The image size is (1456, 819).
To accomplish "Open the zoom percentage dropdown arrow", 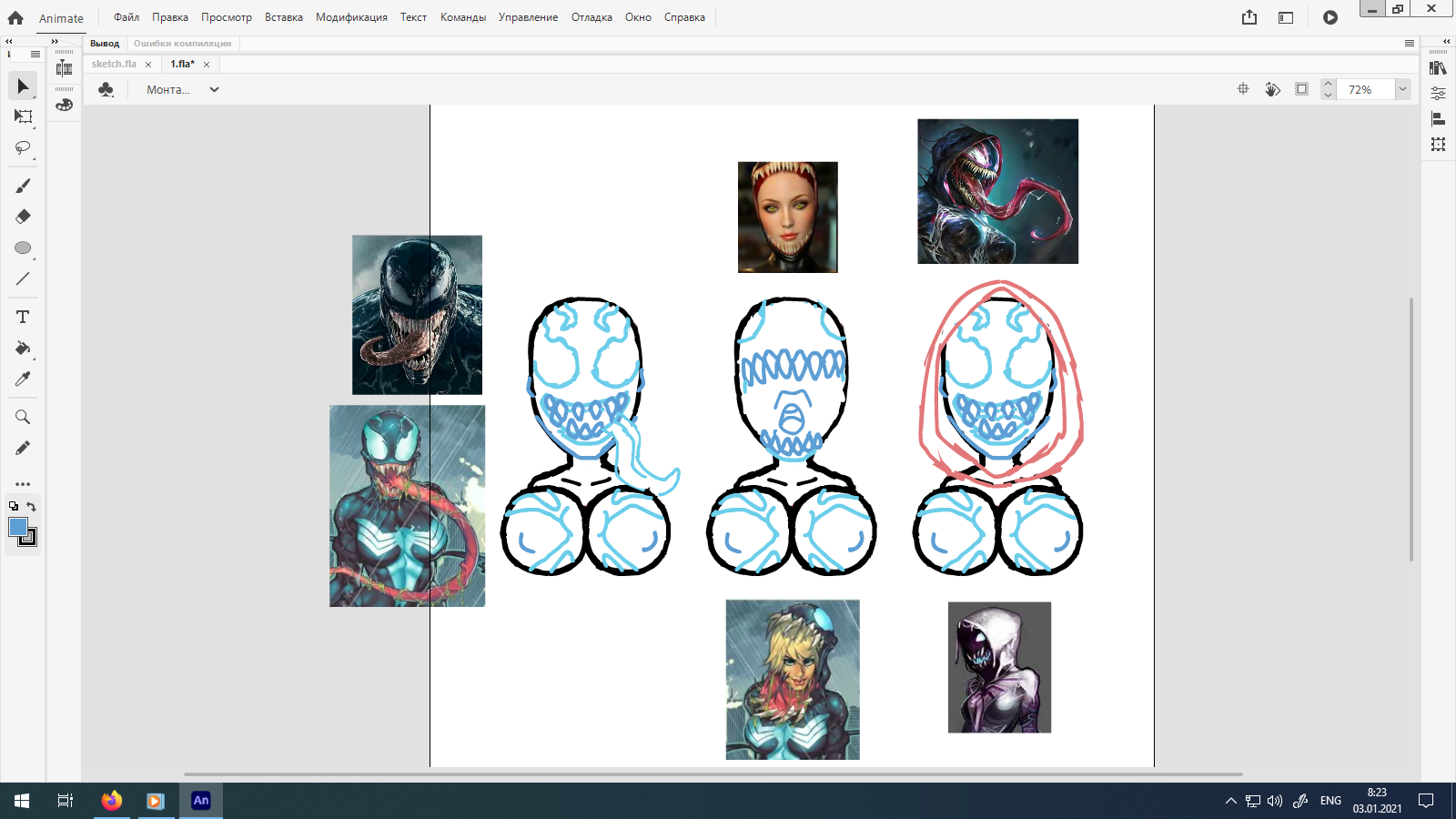I will [1402, 89].
